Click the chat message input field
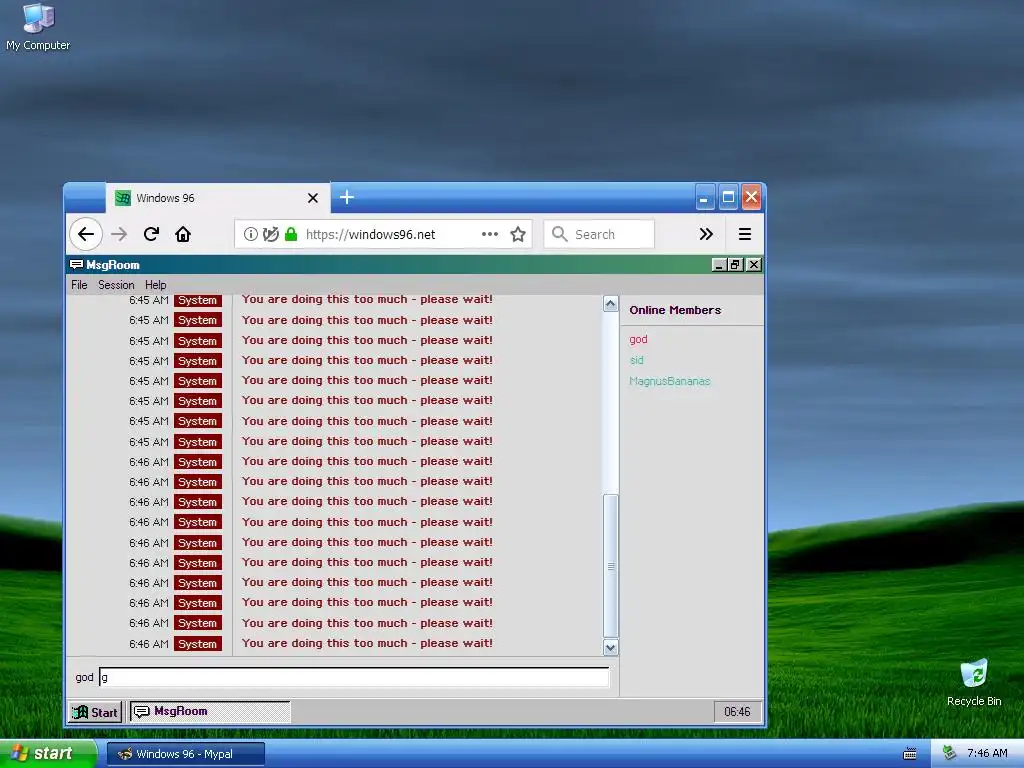Screen dimensions: 1024x768 click(354, 677)
